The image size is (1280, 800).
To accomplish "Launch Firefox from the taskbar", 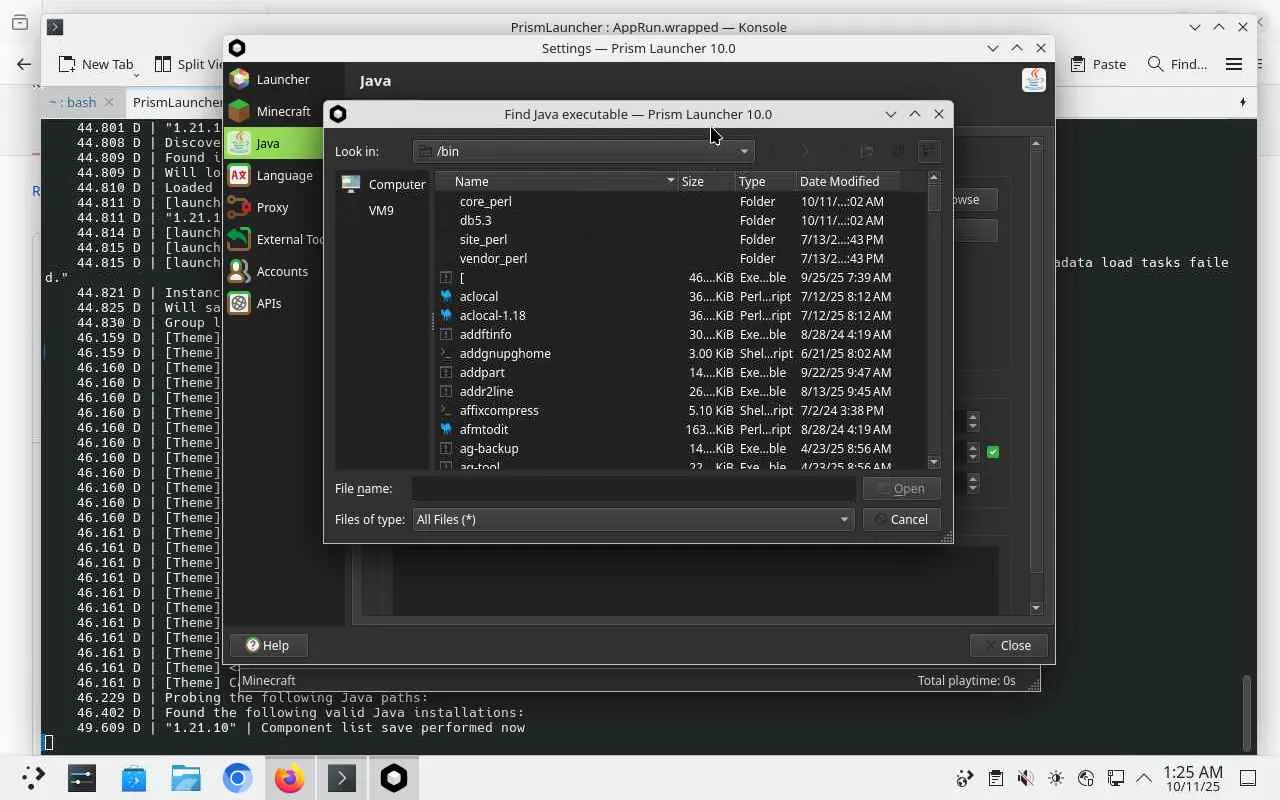I will click(290, 778).
